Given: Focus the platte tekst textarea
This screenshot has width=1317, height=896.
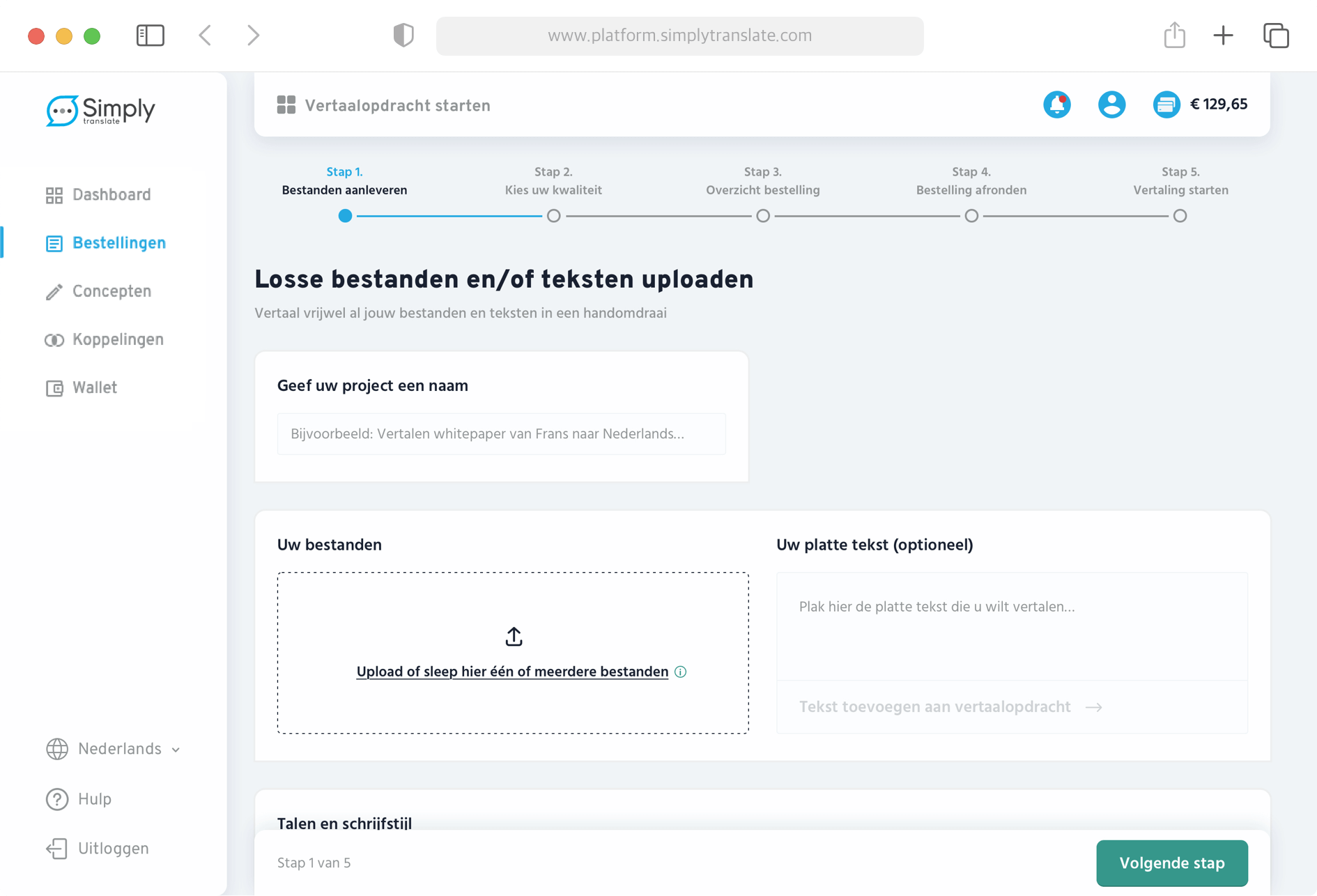Looking at the screenshot, I should tap(1012, 626).
